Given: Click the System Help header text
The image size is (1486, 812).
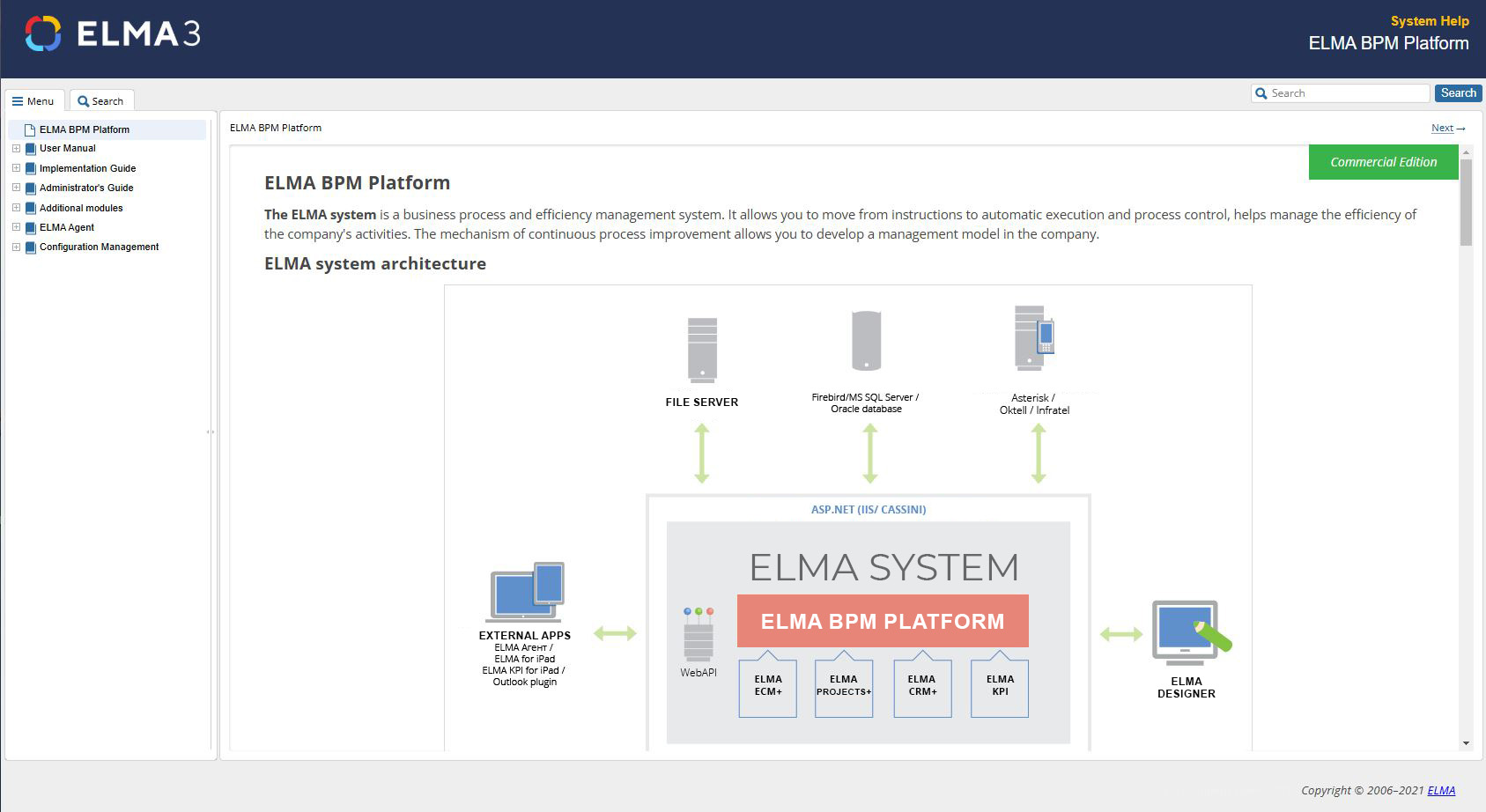Looking at the screenshot, I should (1430, 20).
